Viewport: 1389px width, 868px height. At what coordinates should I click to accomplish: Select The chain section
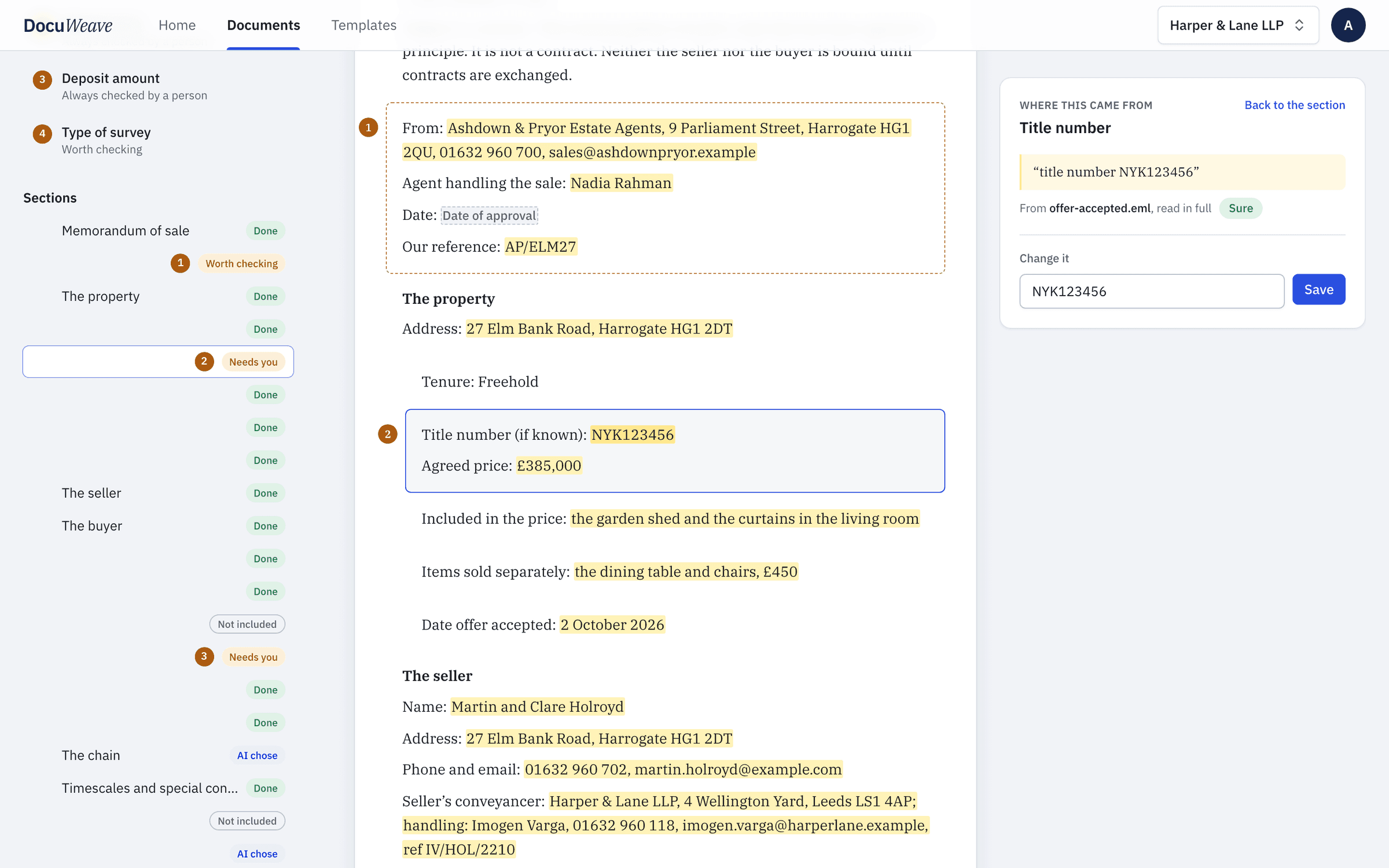pyautogui.click(x=158, y=755)
